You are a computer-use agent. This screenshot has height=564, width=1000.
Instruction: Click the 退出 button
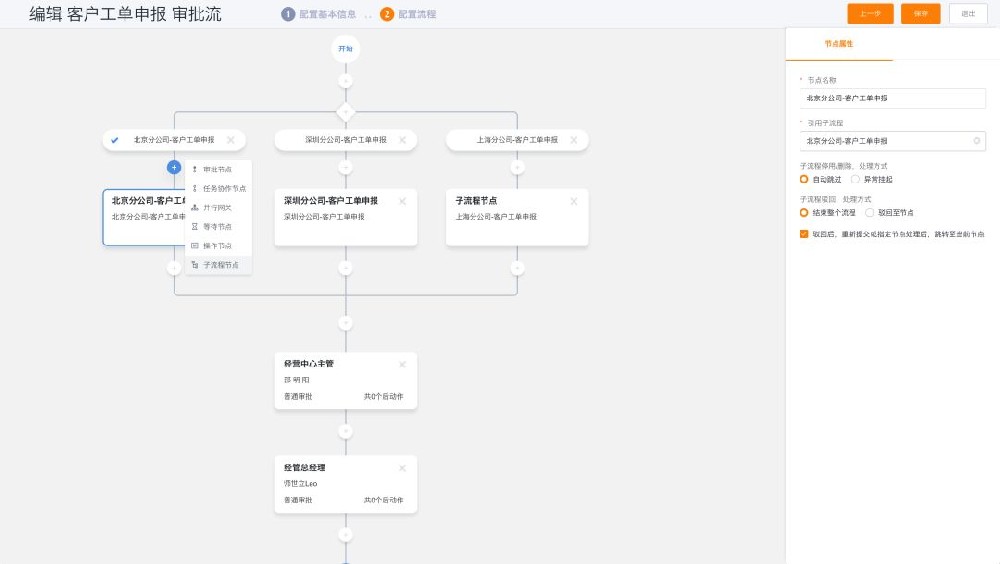click(x=968, y=13)
